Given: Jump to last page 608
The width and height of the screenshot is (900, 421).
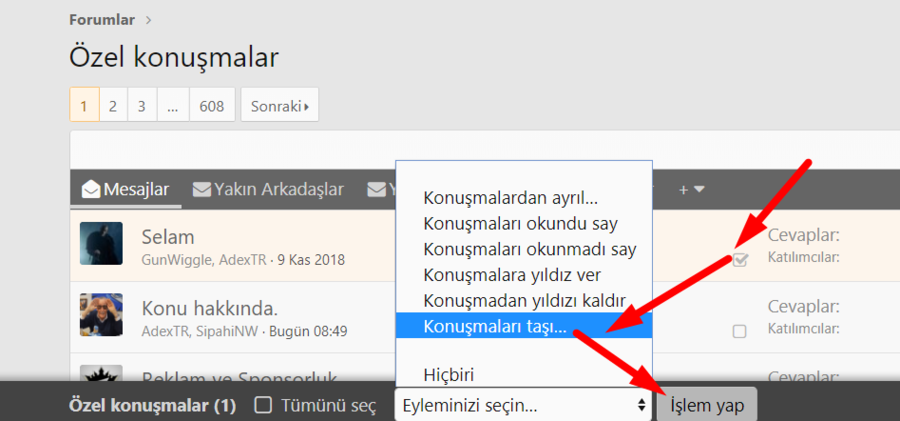Looking at the screenshot, I should pos(212,105).
